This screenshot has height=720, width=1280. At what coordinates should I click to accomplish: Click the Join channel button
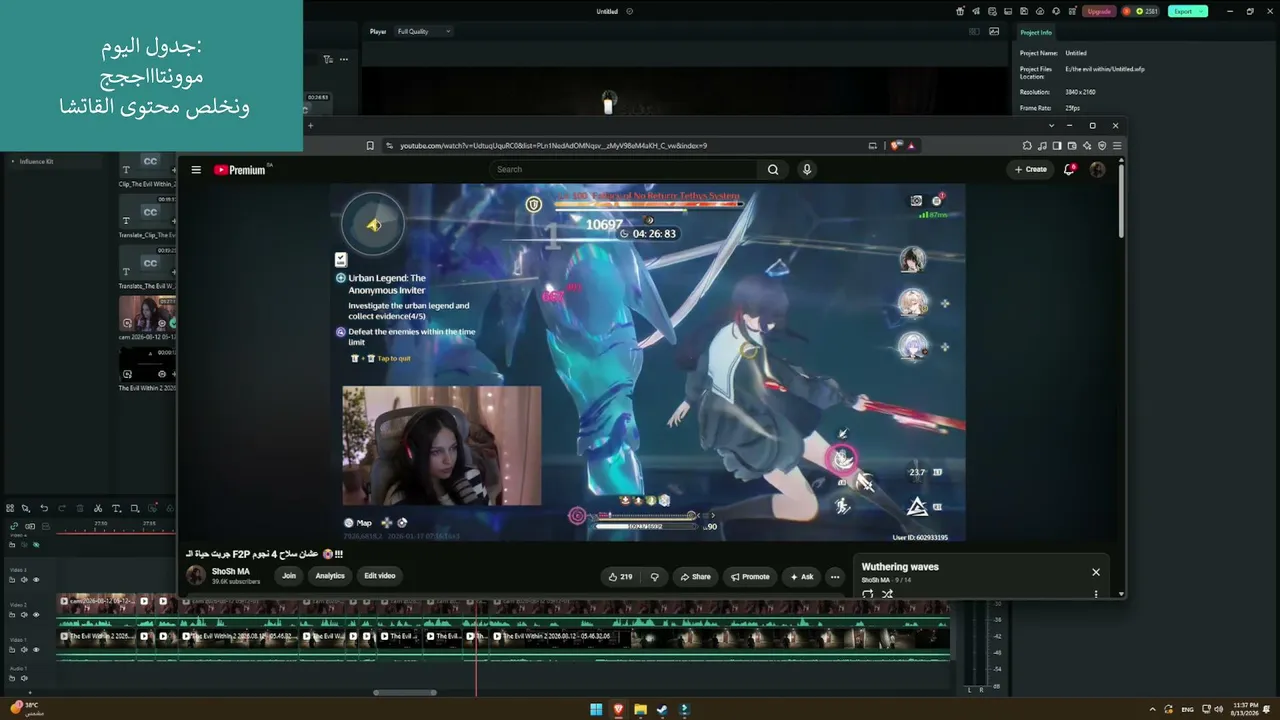click(x=289, y=576)
